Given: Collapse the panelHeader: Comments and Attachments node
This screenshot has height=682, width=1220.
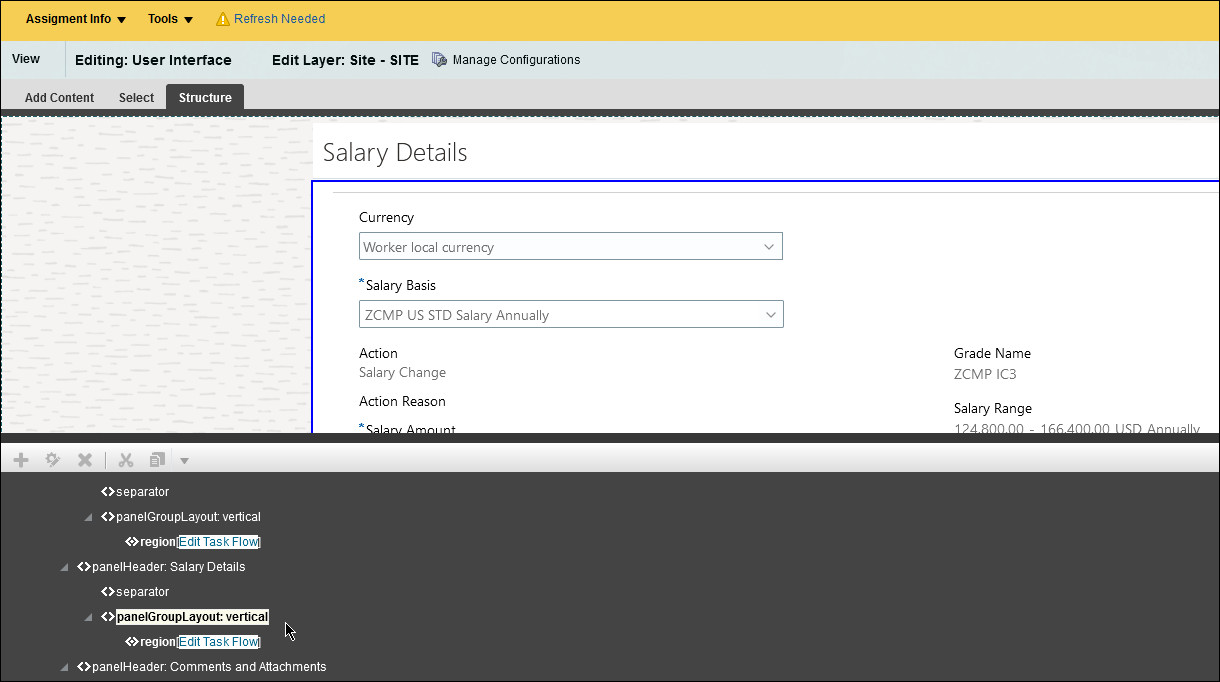Looking at the screenshot, I should 65,667.
